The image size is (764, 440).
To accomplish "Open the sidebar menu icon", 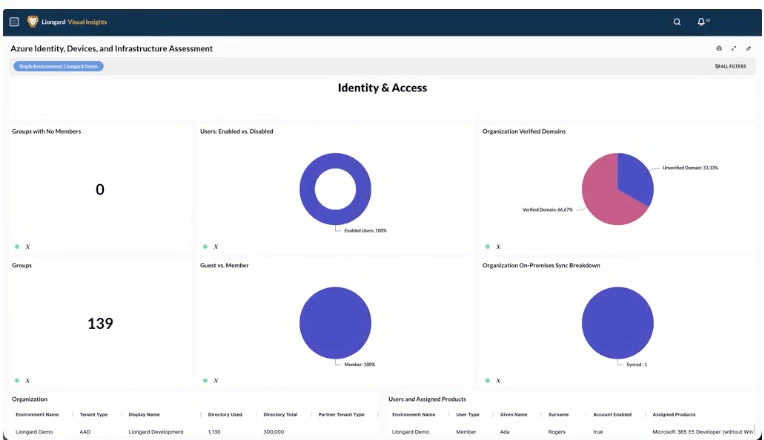I will coord(14,22).
